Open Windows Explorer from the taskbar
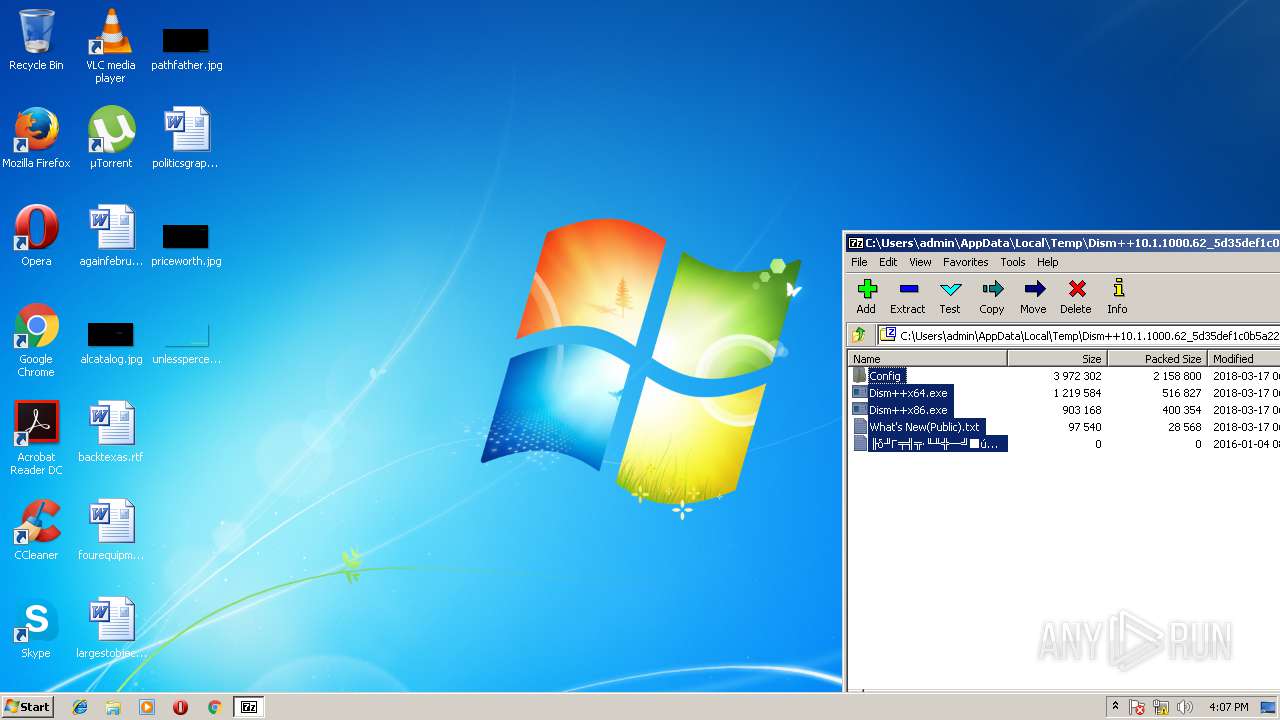 coord(113,707)
